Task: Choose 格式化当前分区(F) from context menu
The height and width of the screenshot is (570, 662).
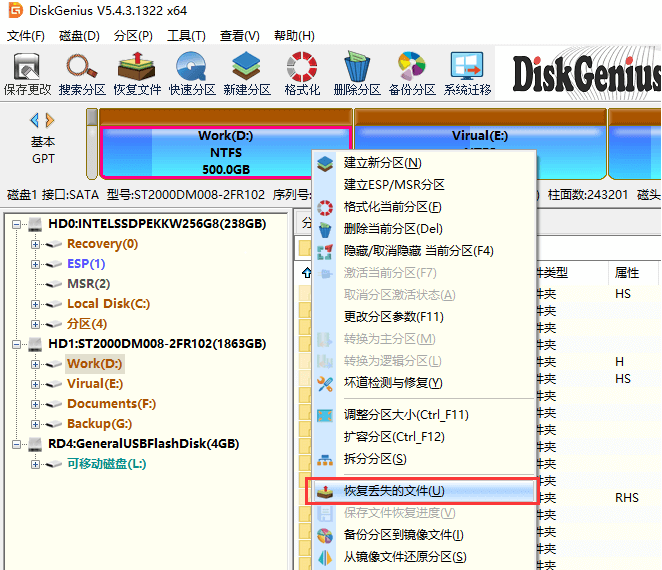Action: click(x=424, y=207)
